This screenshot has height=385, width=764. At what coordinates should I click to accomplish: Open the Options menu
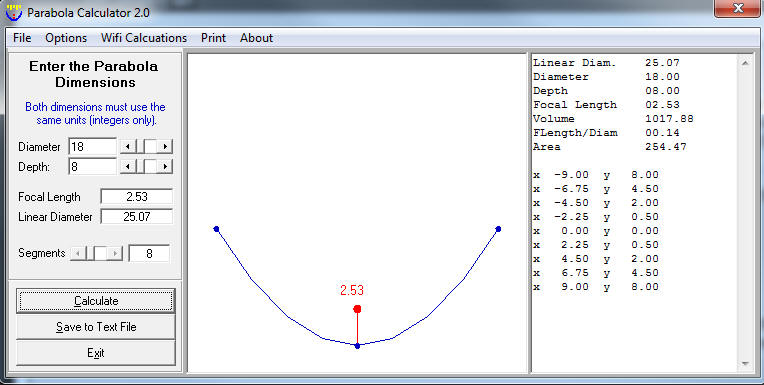coord(66,38)
